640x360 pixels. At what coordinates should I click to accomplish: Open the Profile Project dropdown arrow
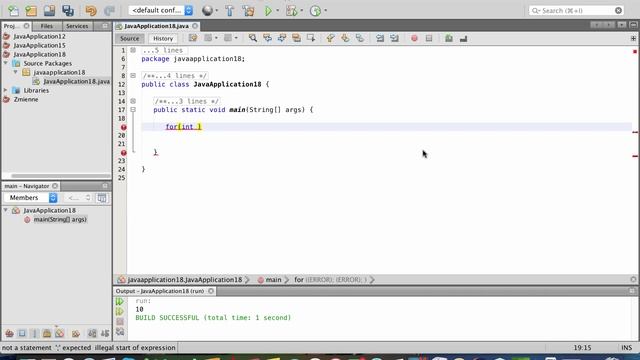[x=325, y=11]
